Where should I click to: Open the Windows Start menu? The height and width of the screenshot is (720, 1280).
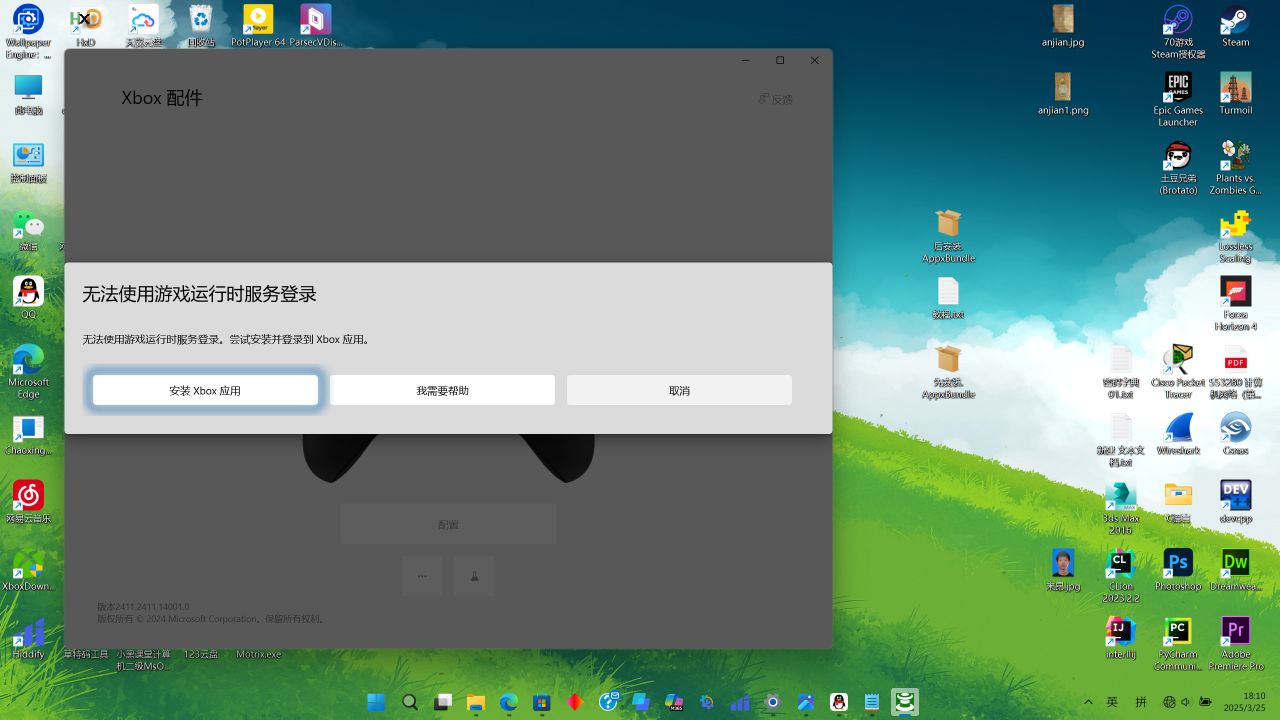coord(376,703)
